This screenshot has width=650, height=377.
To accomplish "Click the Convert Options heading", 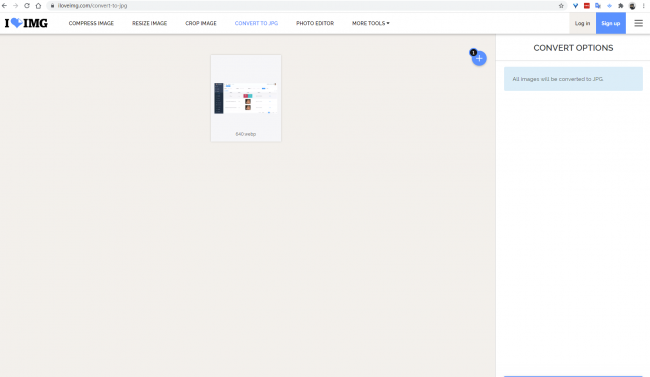I will [x=573, y=48].
